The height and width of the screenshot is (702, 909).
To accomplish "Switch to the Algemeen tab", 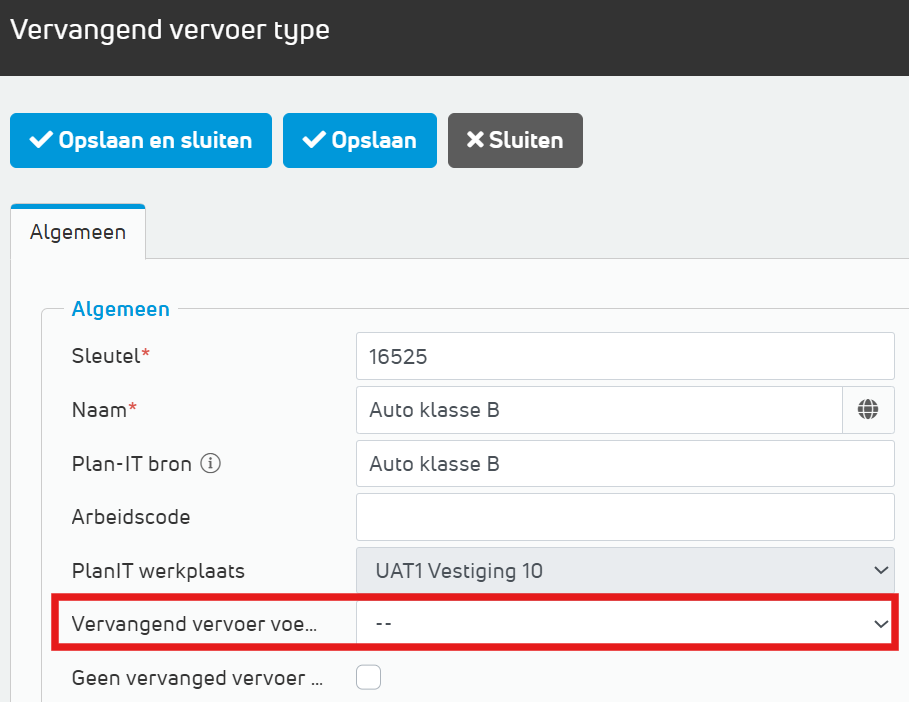I will click(x=78, y=232).
